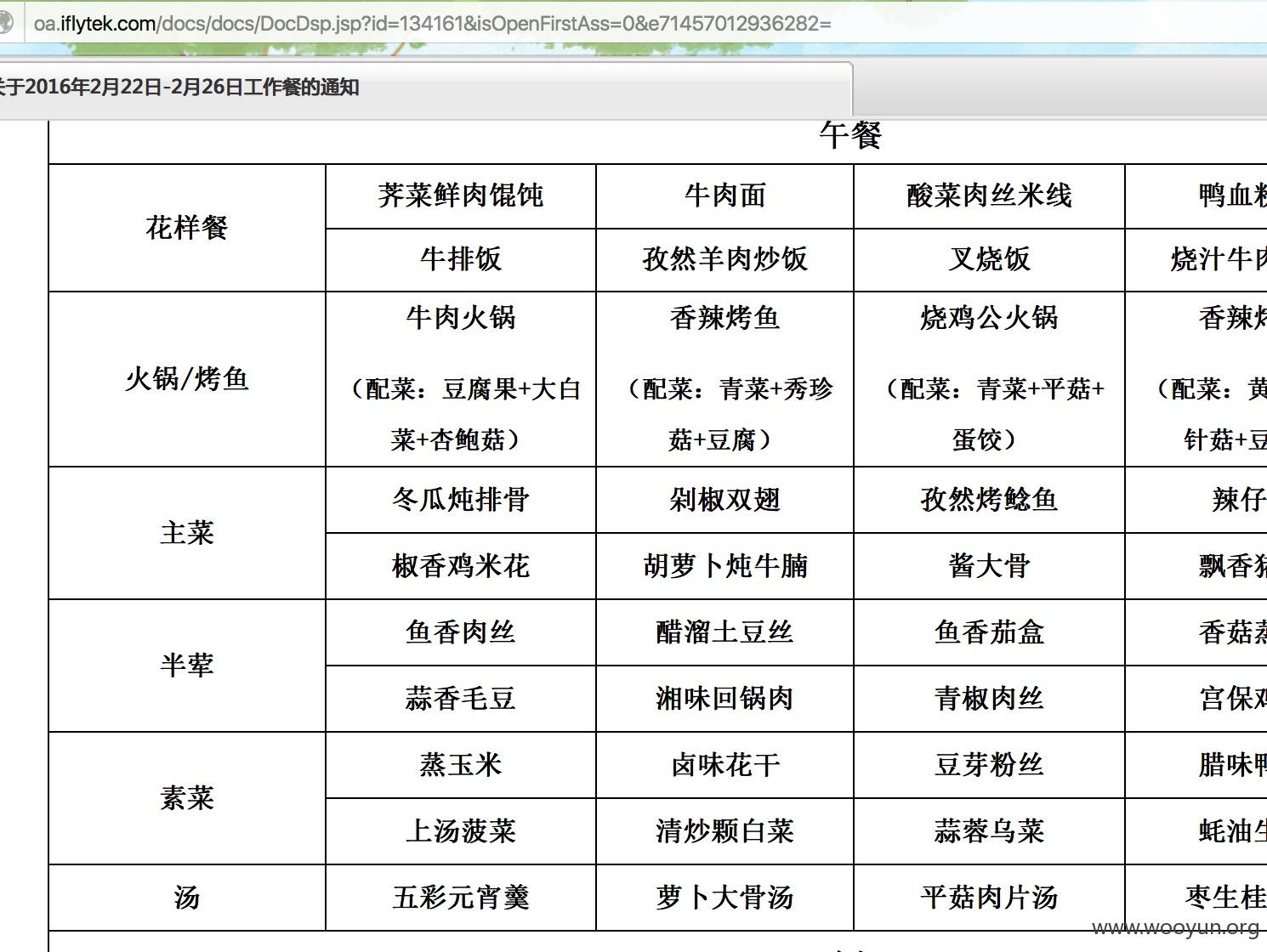Click the 荠菜鲜肉馄饨 cell
The image size is (1267, 952).
(461, 196)
